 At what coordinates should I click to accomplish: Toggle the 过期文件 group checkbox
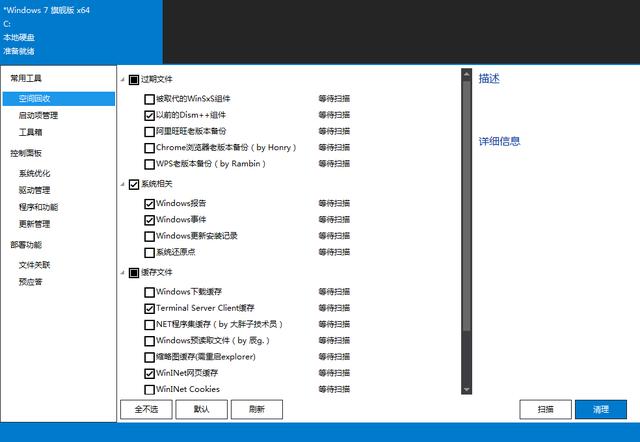click(134, 80)
